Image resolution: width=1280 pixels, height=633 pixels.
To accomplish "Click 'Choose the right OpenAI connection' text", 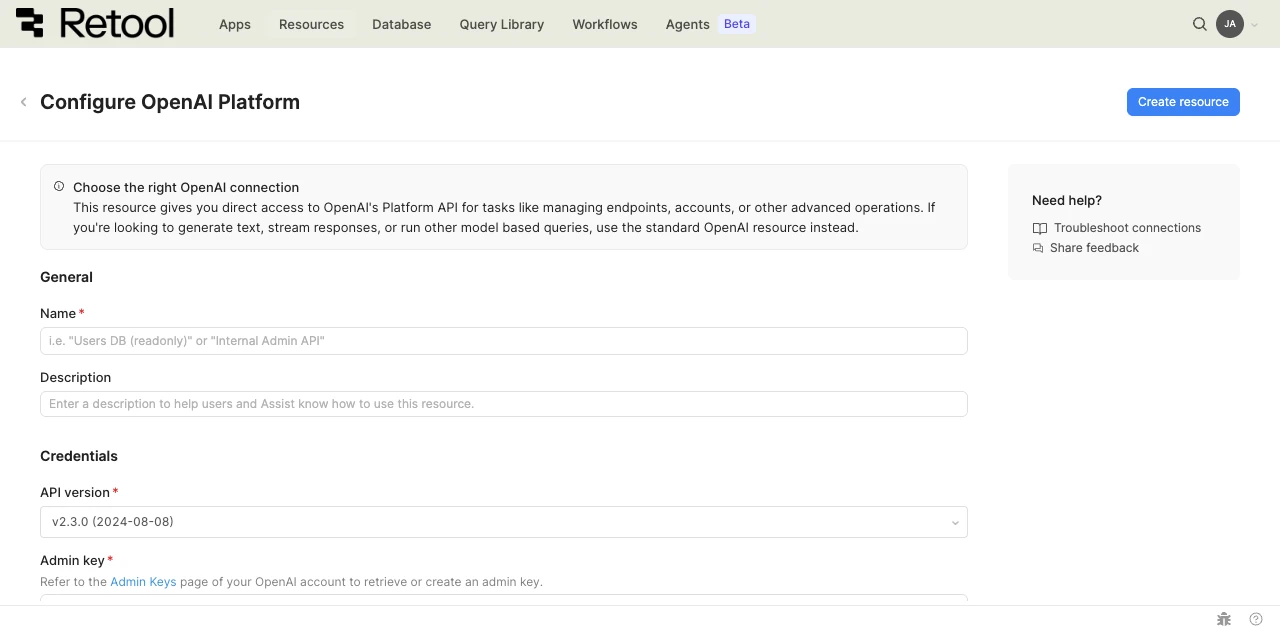I will tap(186, 187).
